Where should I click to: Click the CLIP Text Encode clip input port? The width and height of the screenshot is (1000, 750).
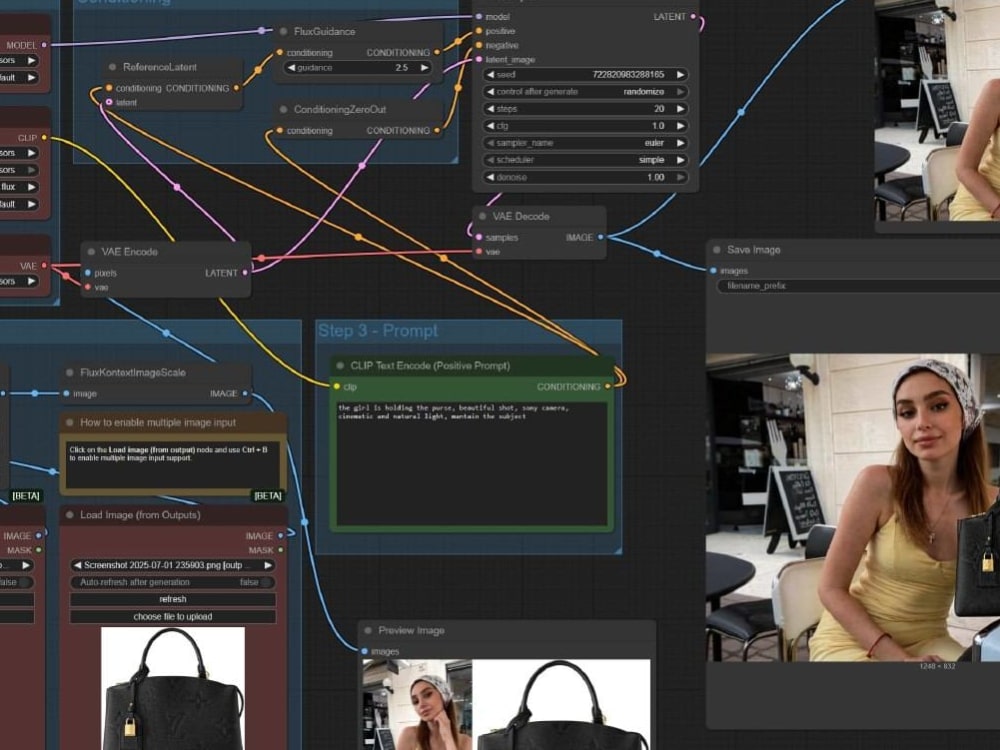coord(337,386)
